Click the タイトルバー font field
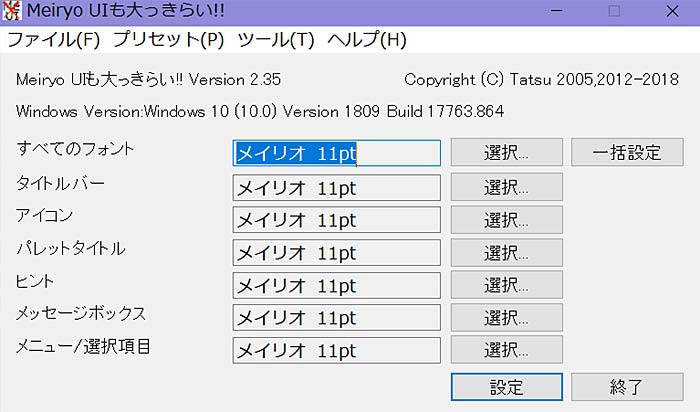This screenshot has height=412, width=700. (x=337, y=187)
